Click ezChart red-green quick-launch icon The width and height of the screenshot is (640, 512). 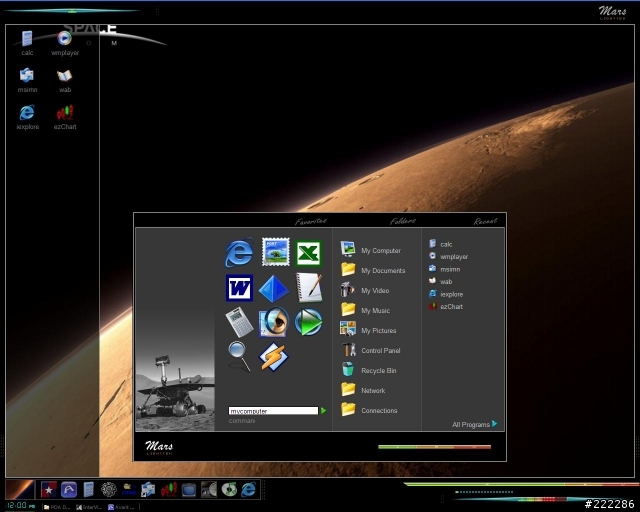(x=168, y=490)
